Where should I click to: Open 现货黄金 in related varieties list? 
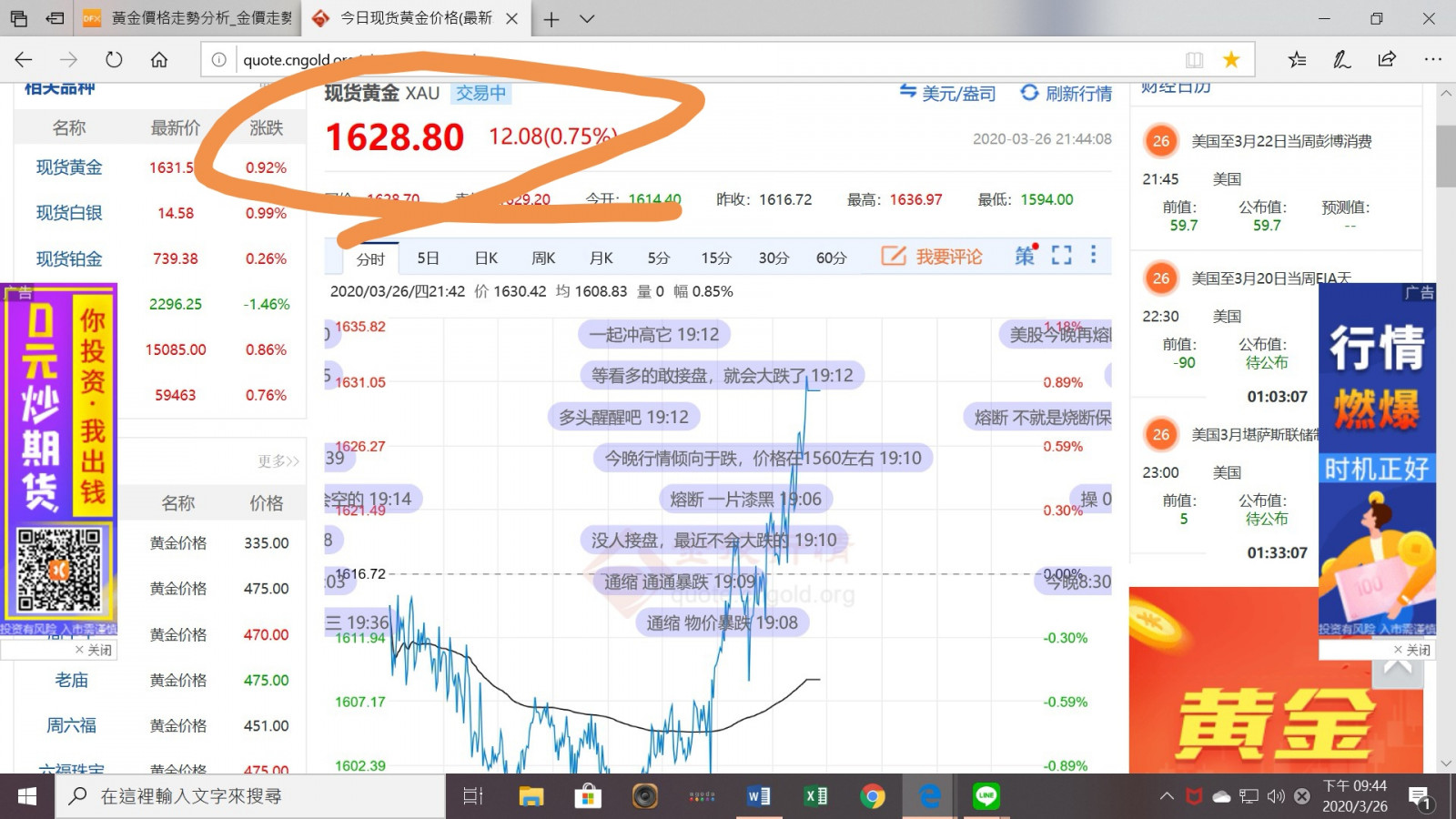click(69, 167)
